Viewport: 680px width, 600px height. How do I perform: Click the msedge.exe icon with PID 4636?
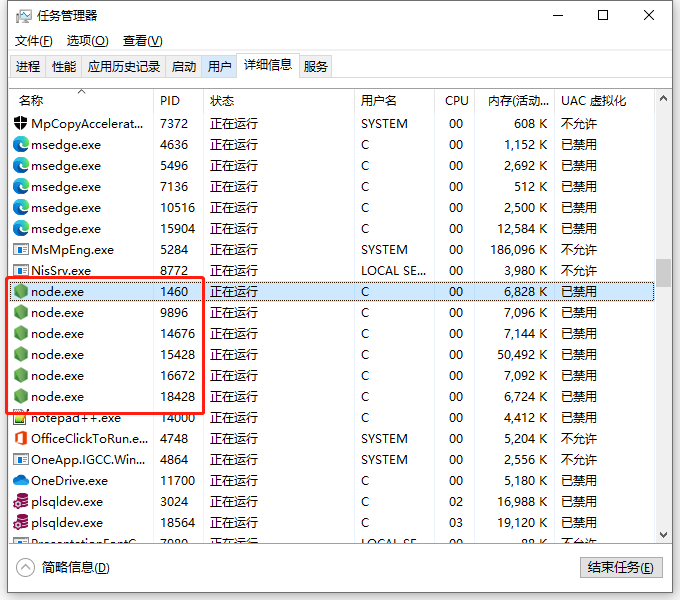(21, 145)
